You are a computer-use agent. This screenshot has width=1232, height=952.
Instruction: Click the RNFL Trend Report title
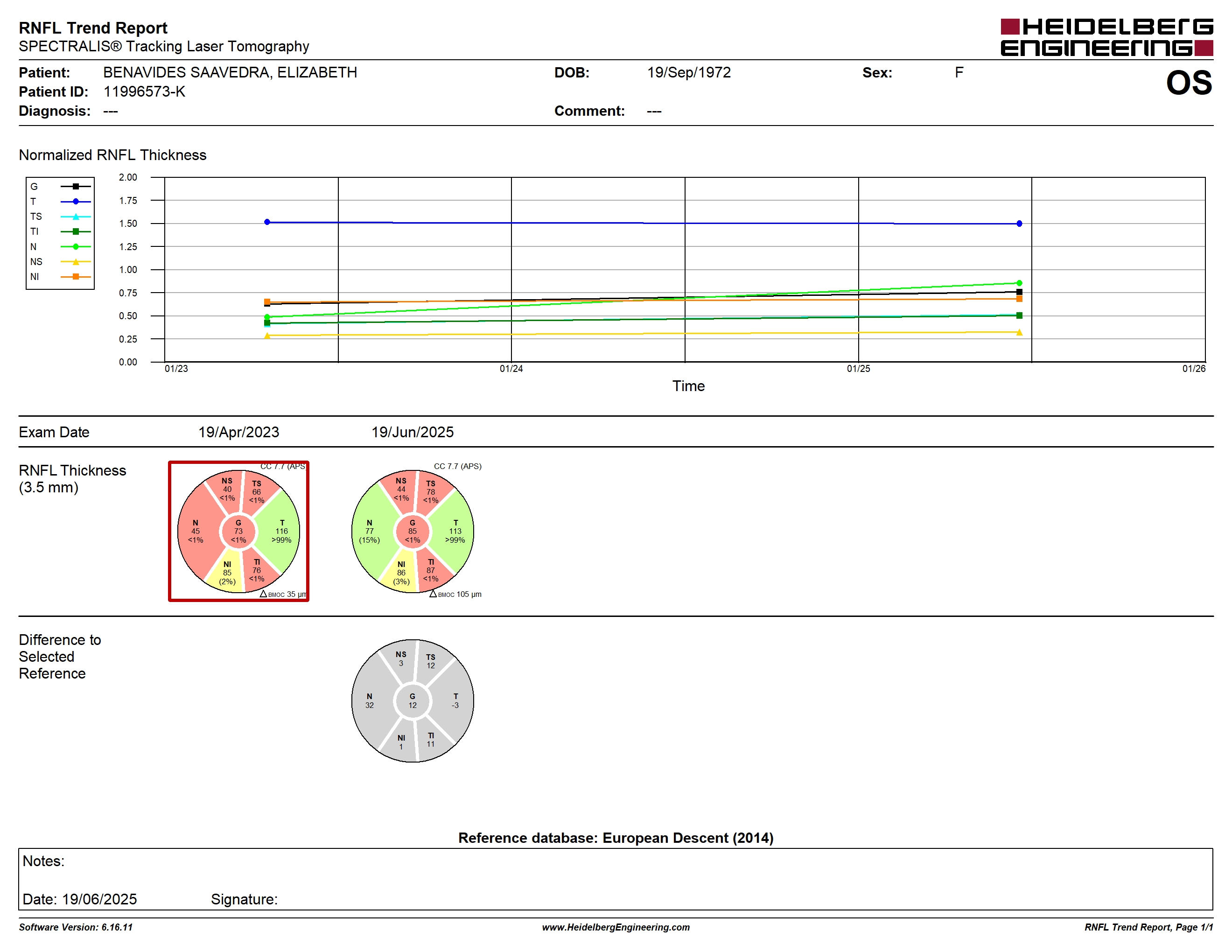(x=93, y=28)
